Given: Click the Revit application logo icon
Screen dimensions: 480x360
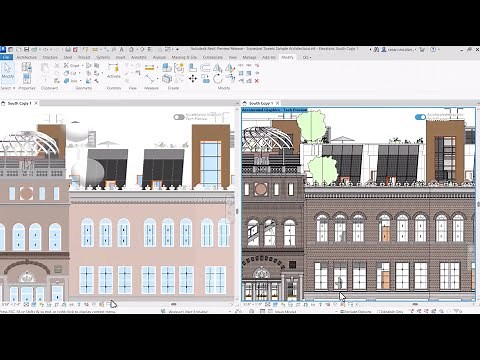Looking at the screenshot, I should click(x=3, y=49).
